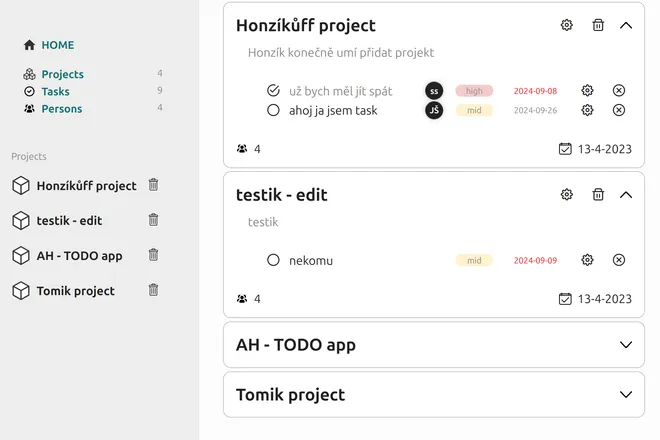Go to Tasks in sidebar navigation
The image size is (660, 440).
click(x=55, y=91)
